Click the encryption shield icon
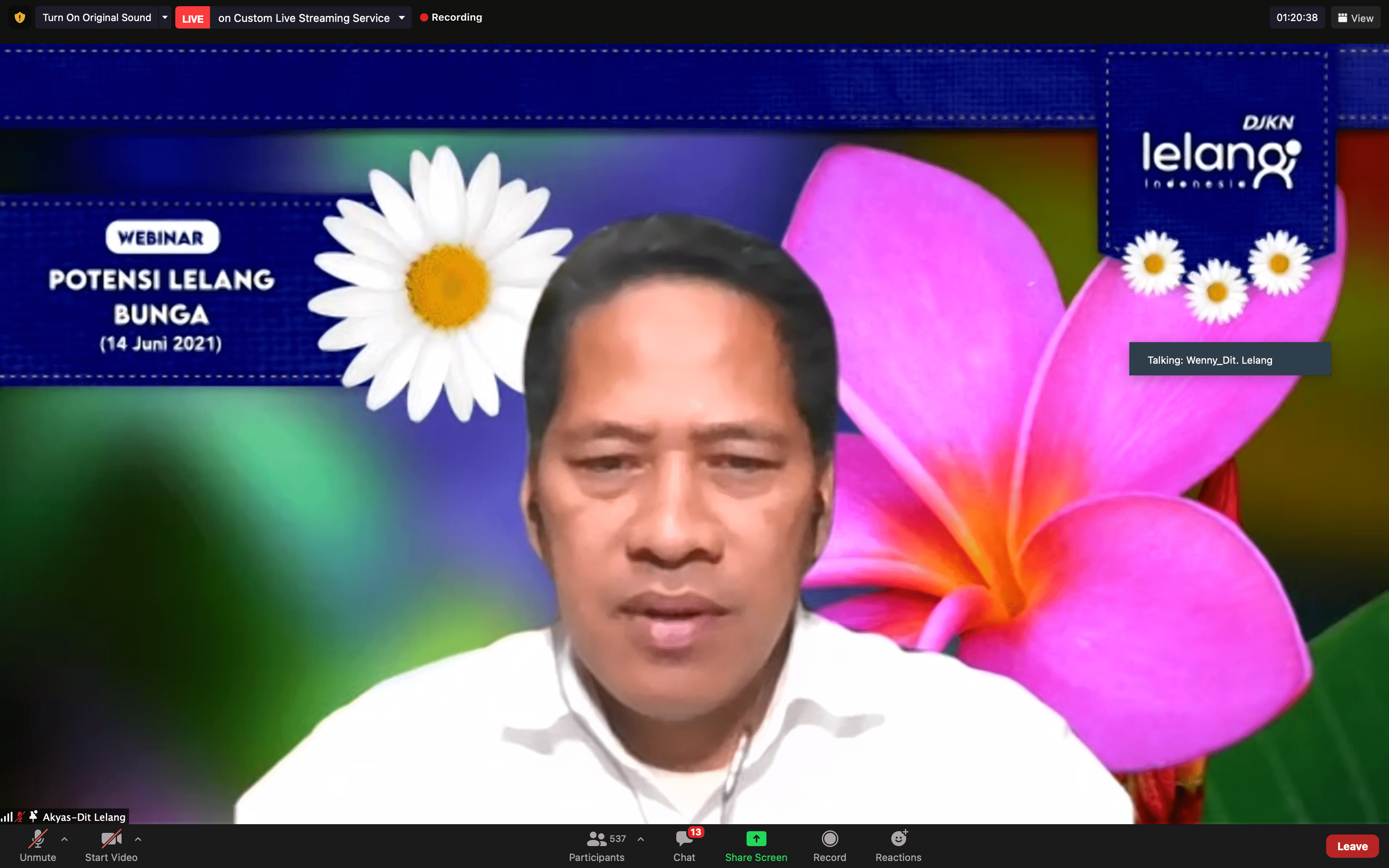Screen dimensions: 1389x868 (x=19, y=17)
